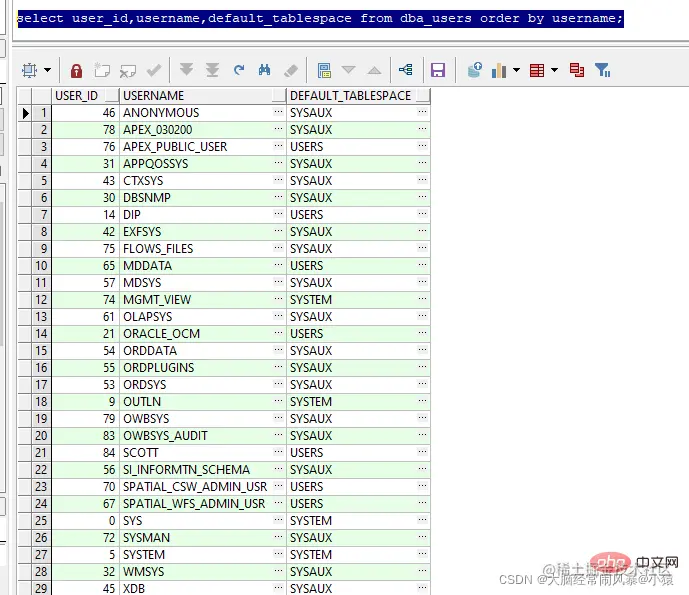Click the Previous record up-triangle icon
This screenshot has width=689, height=595.
pos(374,70)
